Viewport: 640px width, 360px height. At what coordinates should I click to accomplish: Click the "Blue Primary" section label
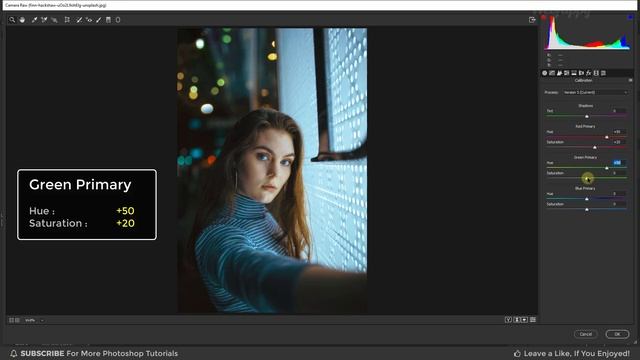(585, 189)
